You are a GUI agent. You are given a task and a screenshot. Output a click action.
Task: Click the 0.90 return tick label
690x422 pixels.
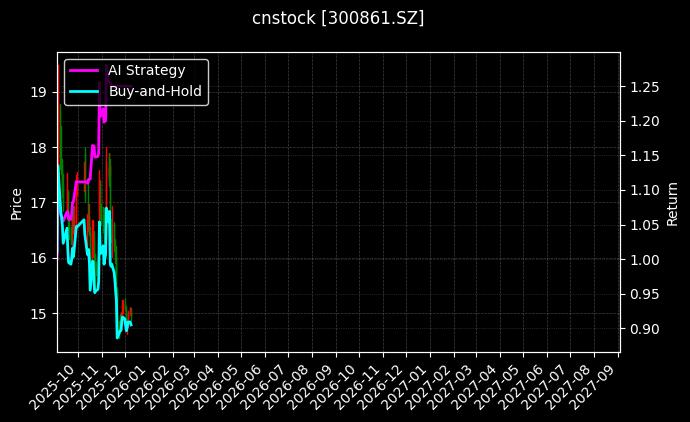pyautogui.click(x=645, y=329)
